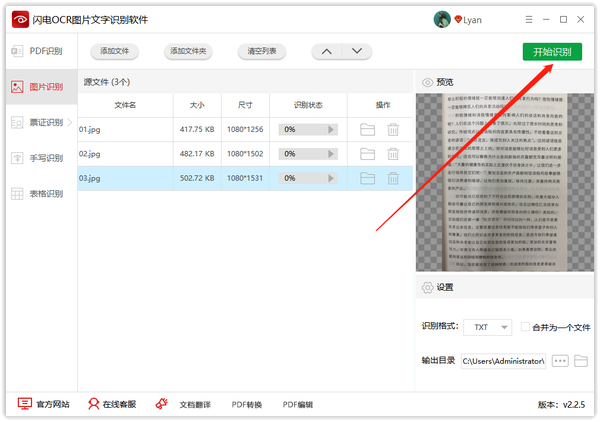
Task: Open the 手写识别 section
Action: coord(38,158)
